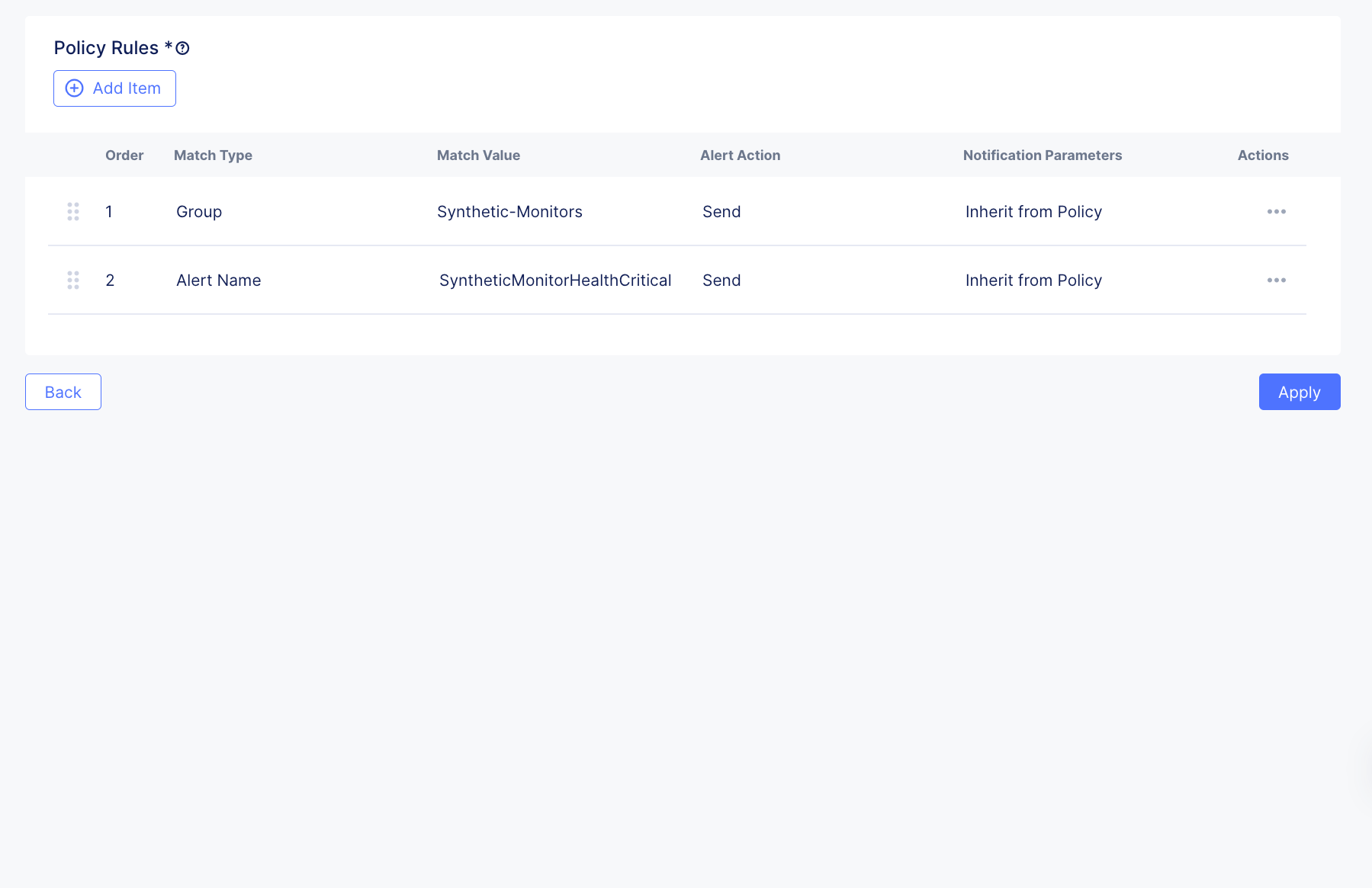Screen dimensions: 1372x888
Task: Open actions menu for Synthetic-Monitors rule
Action: click(1276, 212)
